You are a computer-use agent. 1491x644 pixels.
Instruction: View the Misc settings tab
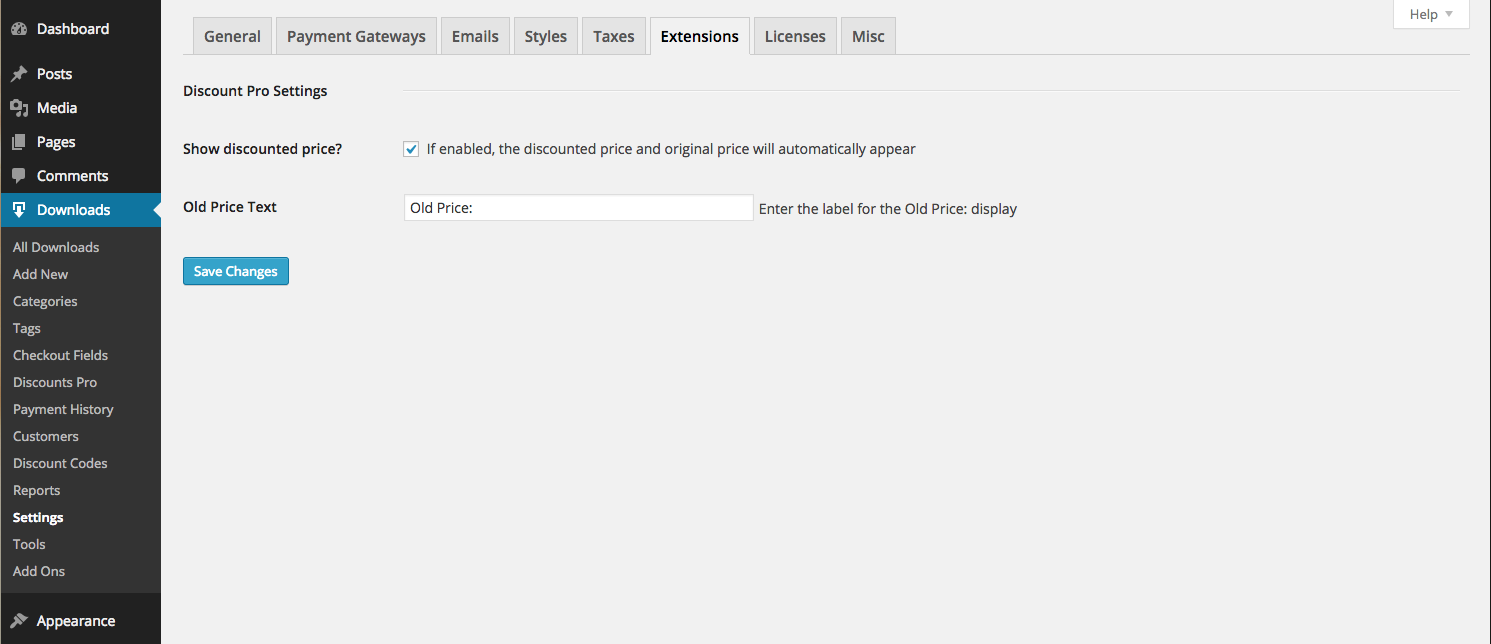point(868,36)
